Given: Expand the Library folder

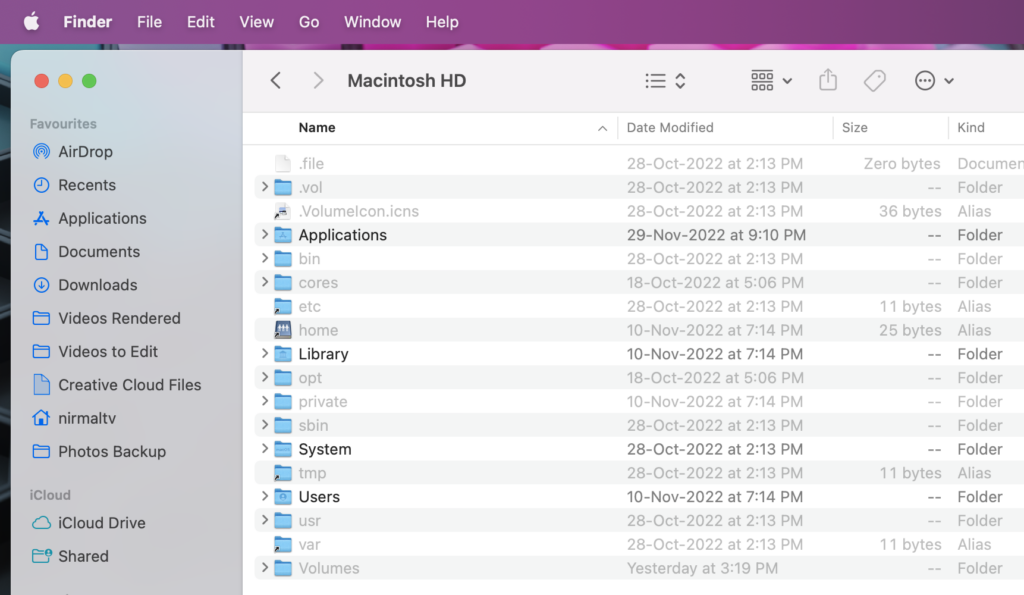Looking at the screenshot, I should tap(264, 353).
